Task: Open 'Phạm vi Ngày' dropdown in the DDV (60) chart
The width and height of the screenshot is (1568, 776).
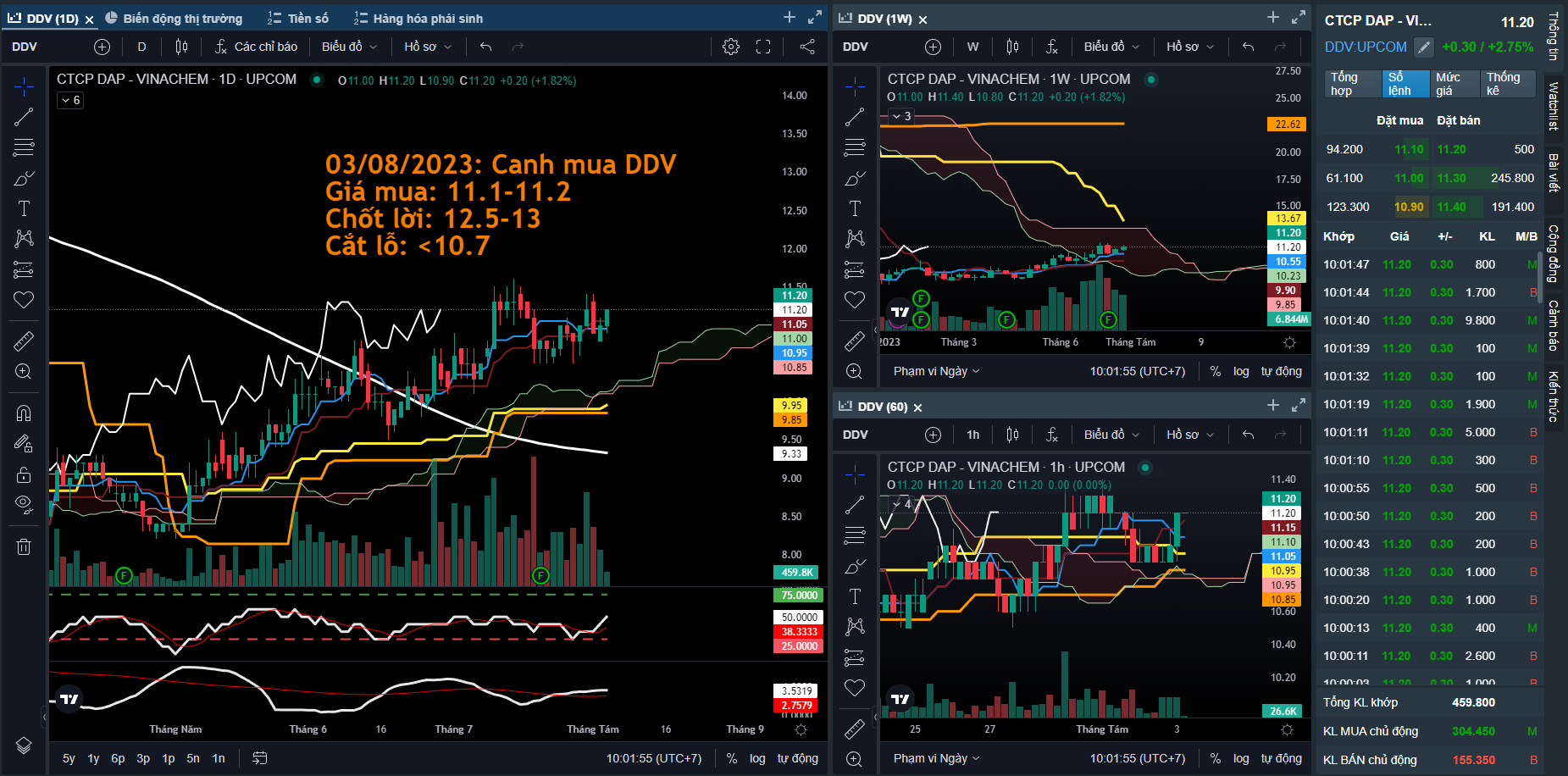Action: 936,758
